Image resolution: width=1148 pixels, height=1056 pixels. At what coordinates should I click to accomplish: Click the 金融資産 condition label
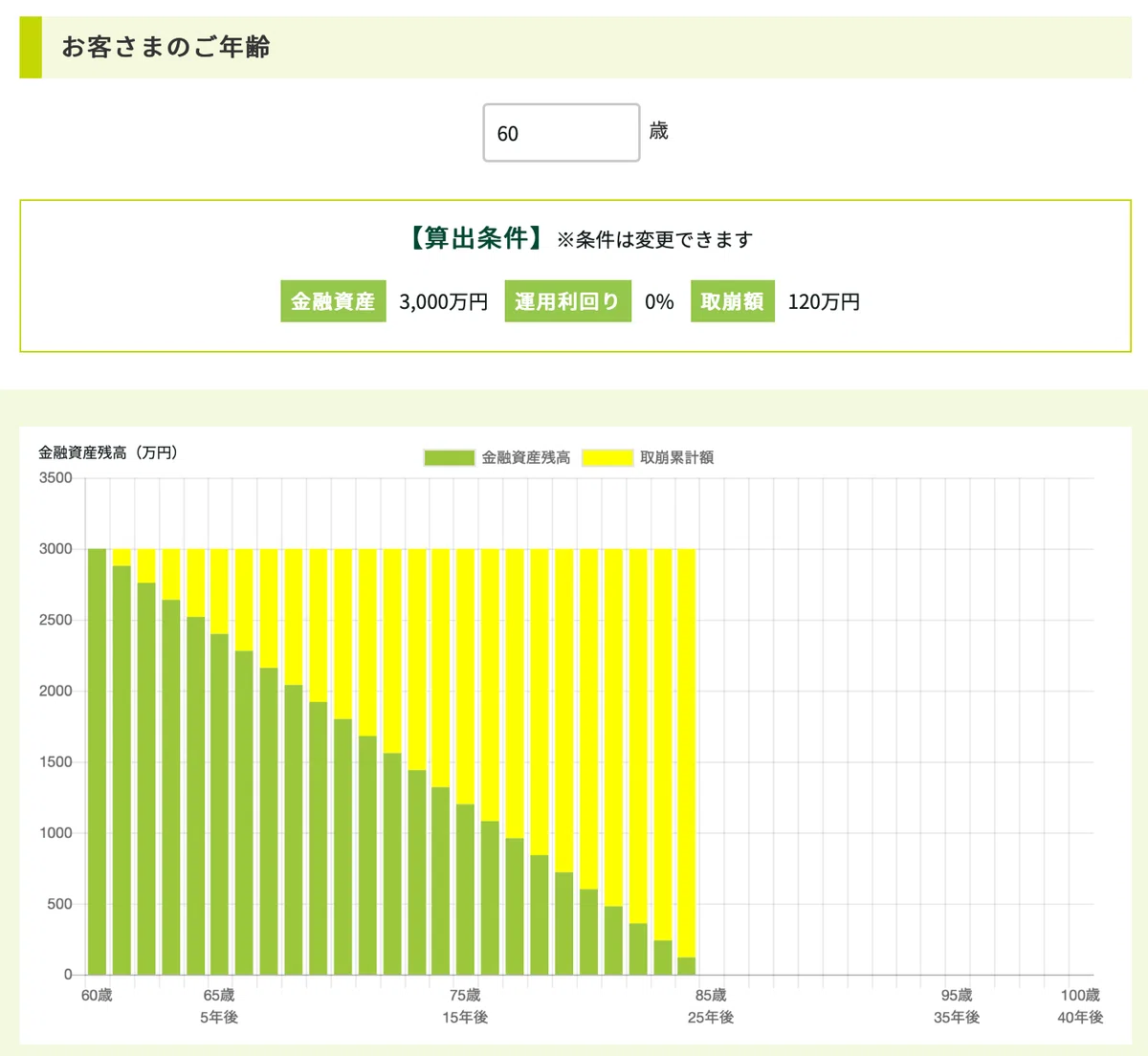tap(333, 301)
